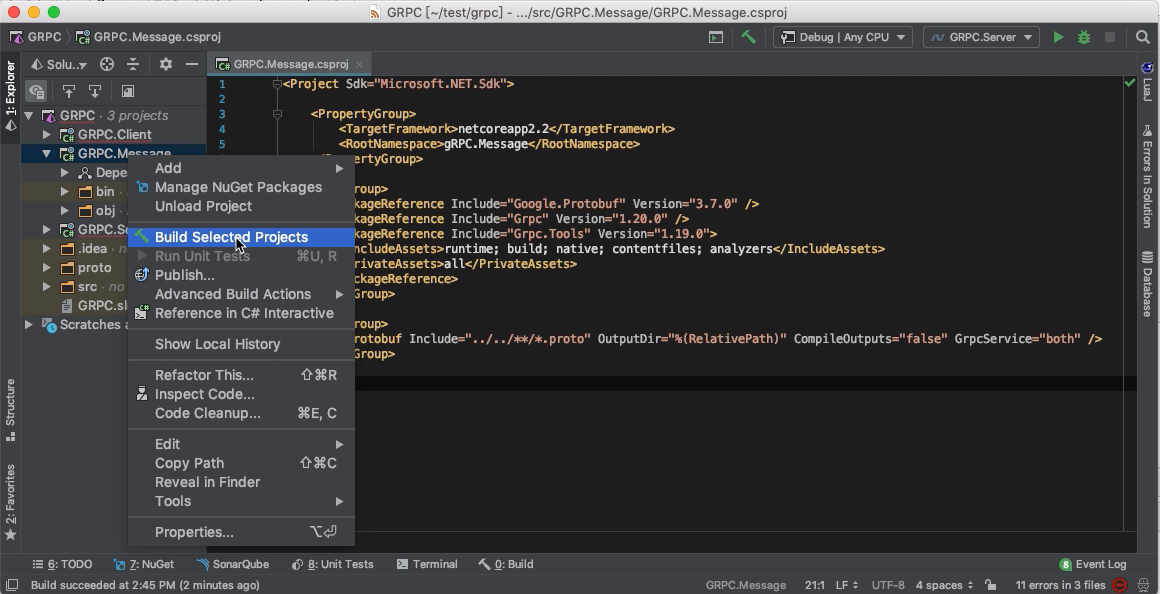Open Explorer settings gear

166,64
